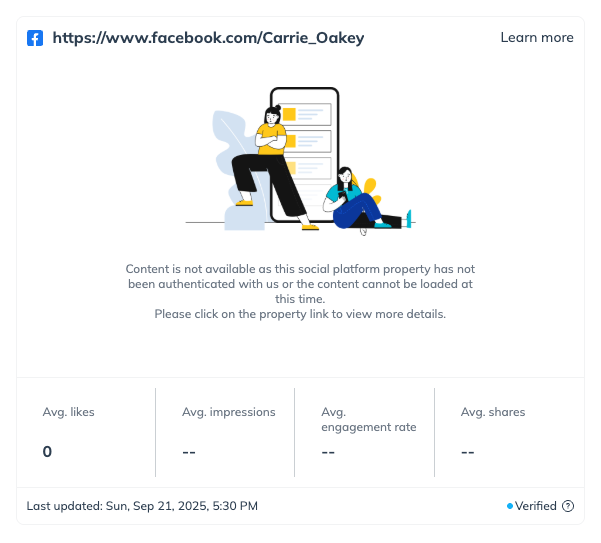Click the Facebook logo icon
The image size is (601, 543).
35,38
